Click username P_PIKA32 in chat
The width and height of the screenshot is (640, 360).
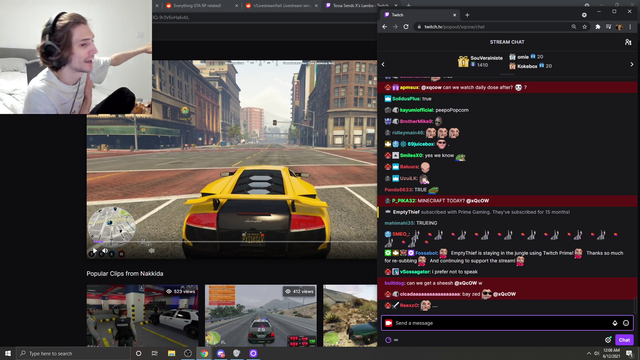click(404, 201)
